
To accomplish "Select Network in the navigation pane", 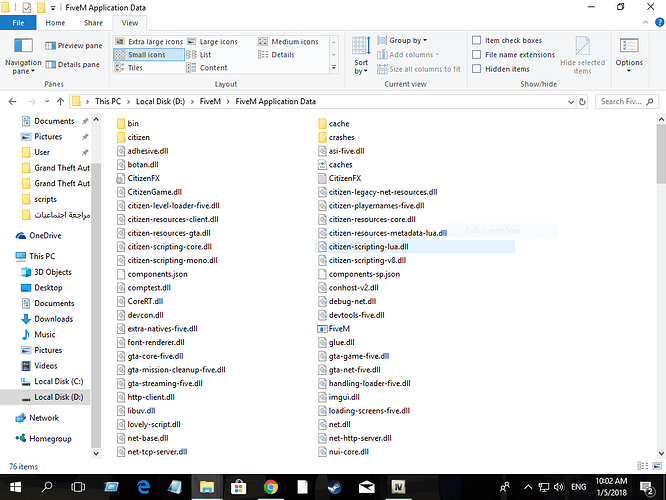I will pos(37,418).
